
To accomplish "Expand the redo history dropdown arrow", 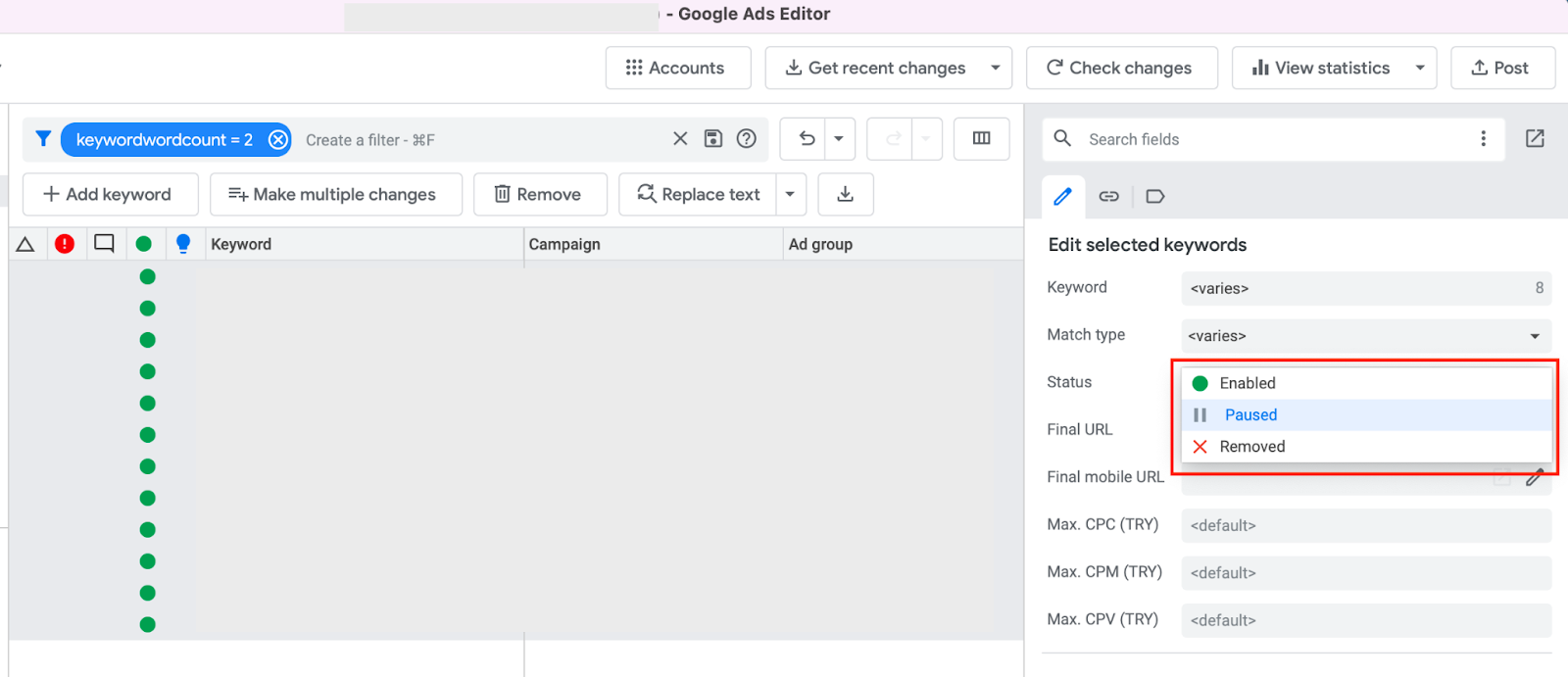I will tap(926, 139).
